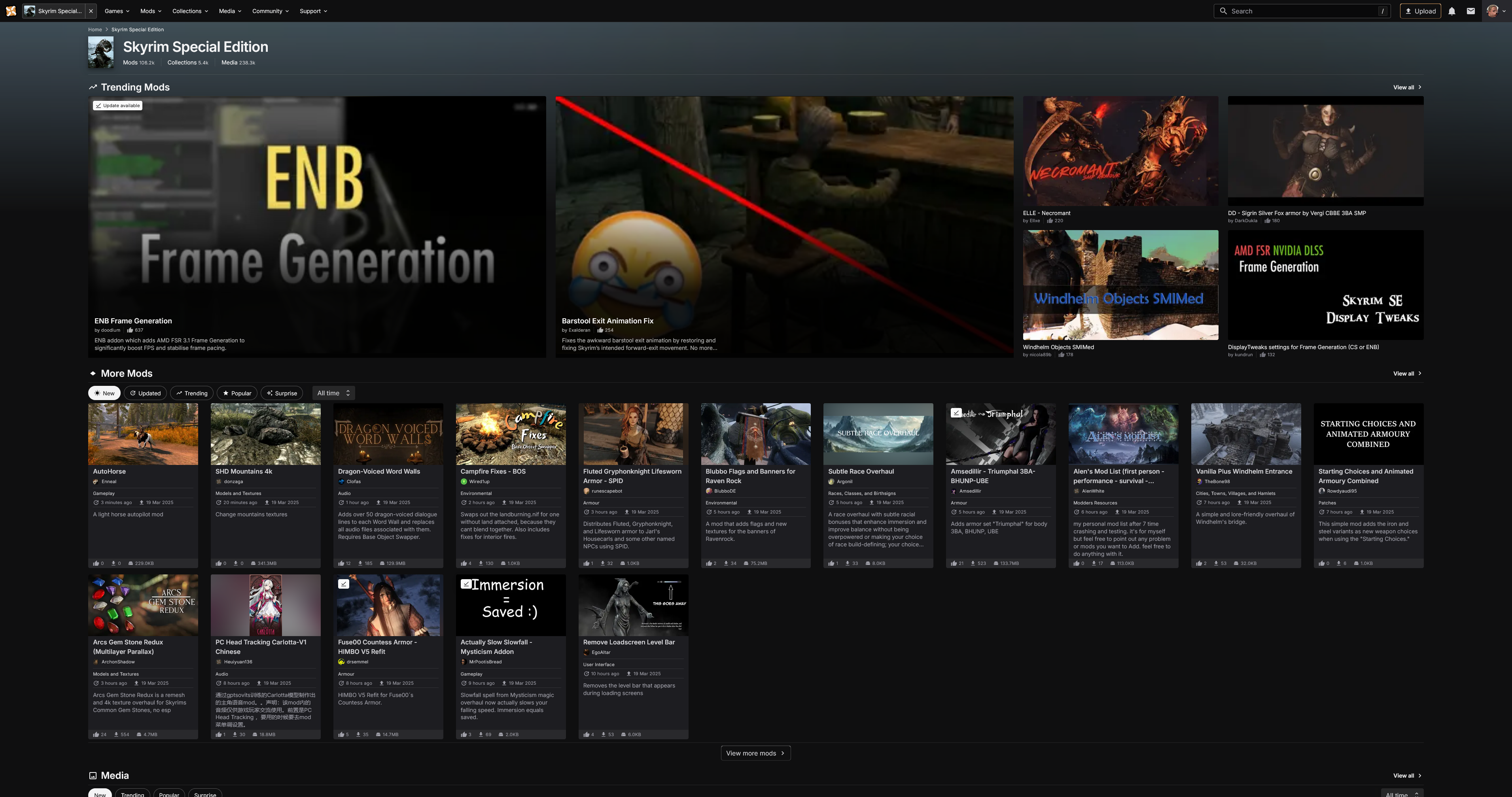This screenshot has width=1512, height=797.
Task: Expand the Support menu in top navigation
Action: click(314, 11)
